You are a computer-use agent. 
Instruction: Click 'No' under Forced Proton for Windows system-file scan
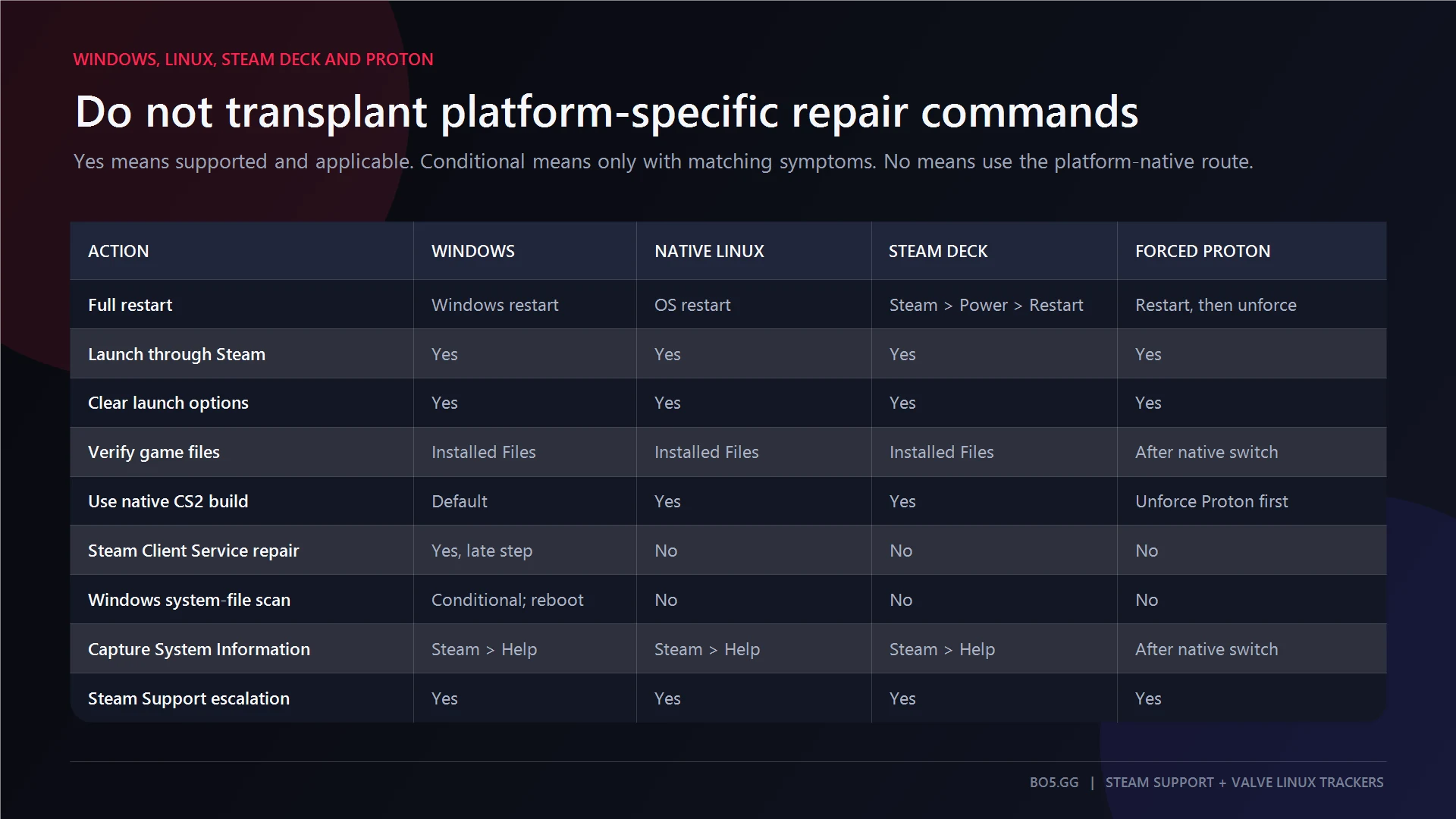coord(1147,600)
